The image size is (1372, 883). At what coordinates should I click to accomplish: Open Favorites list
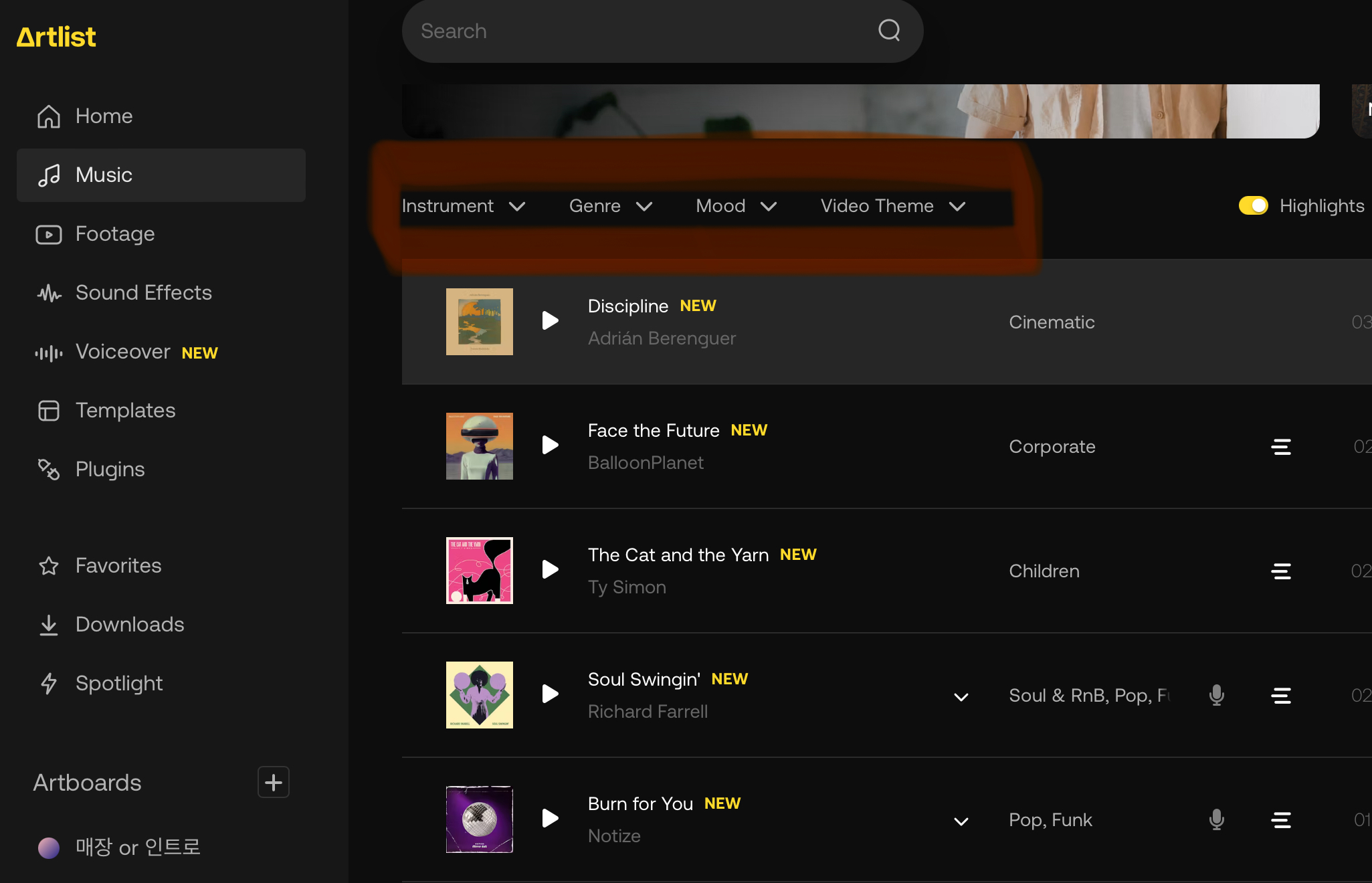click(161, 566)
